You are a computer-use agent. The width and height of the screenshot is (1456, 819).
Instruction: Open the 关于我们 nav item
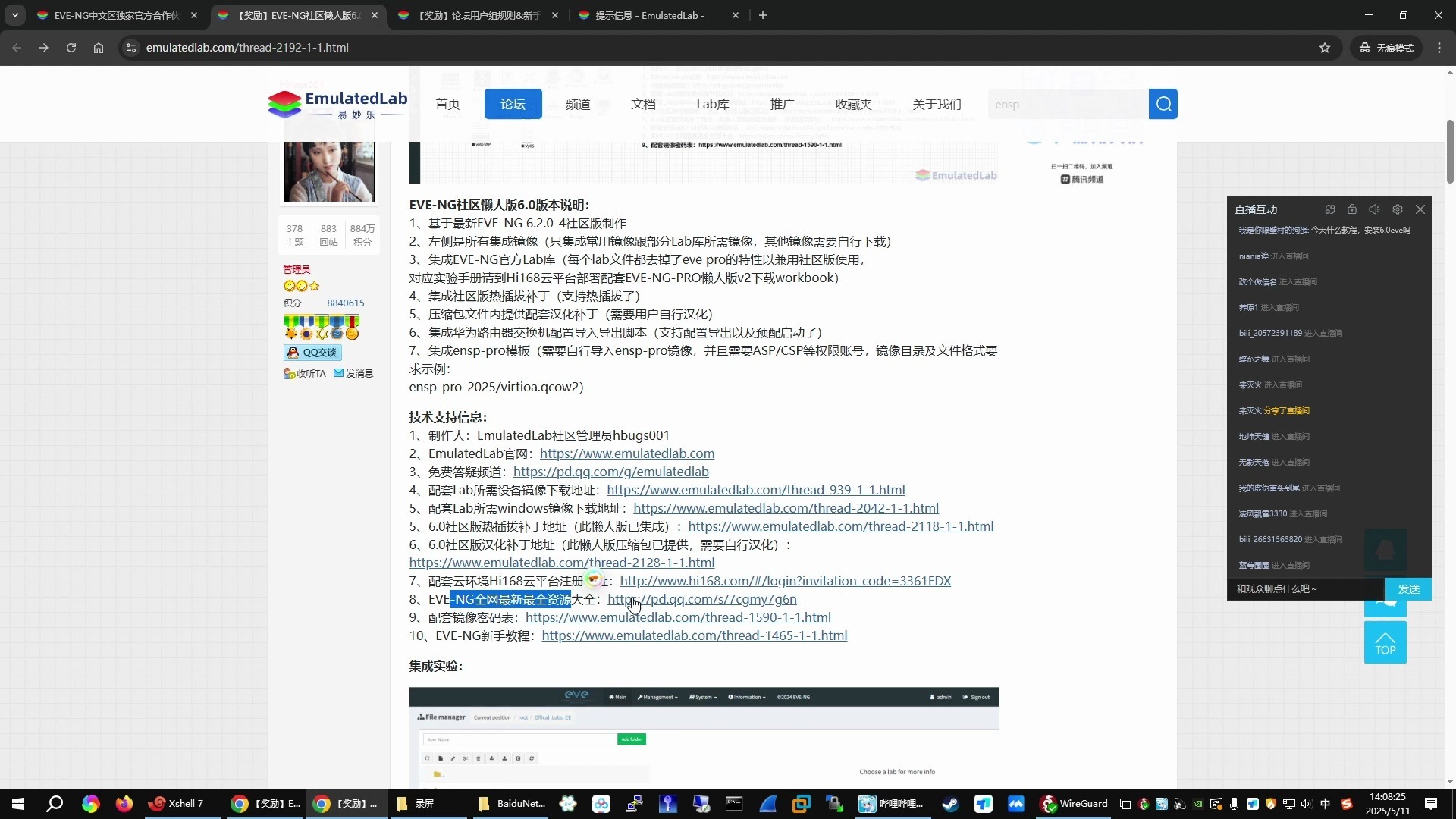coord(937,104)
